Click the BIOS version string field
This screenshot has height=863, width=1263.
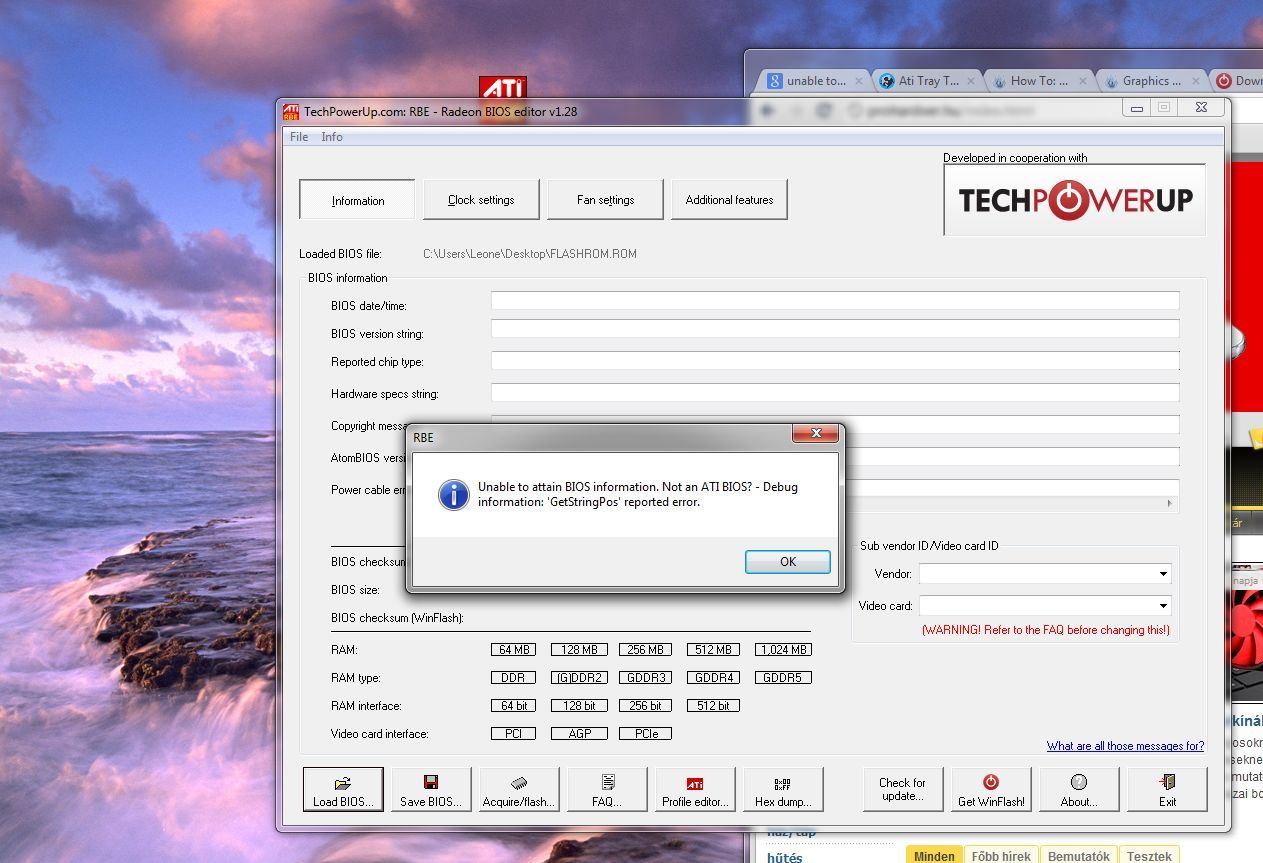tap(835, 329)
